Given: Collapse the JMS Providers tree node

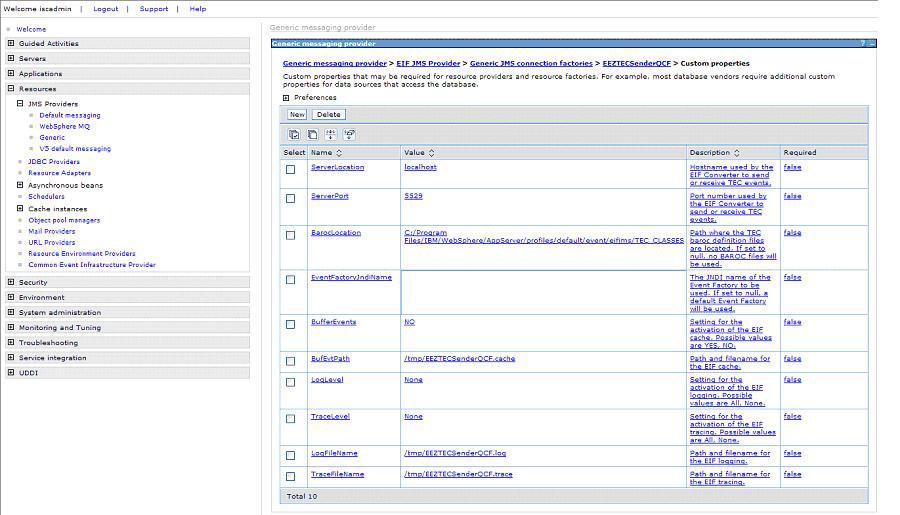Looking at the screenshot, I should point(20,103).
